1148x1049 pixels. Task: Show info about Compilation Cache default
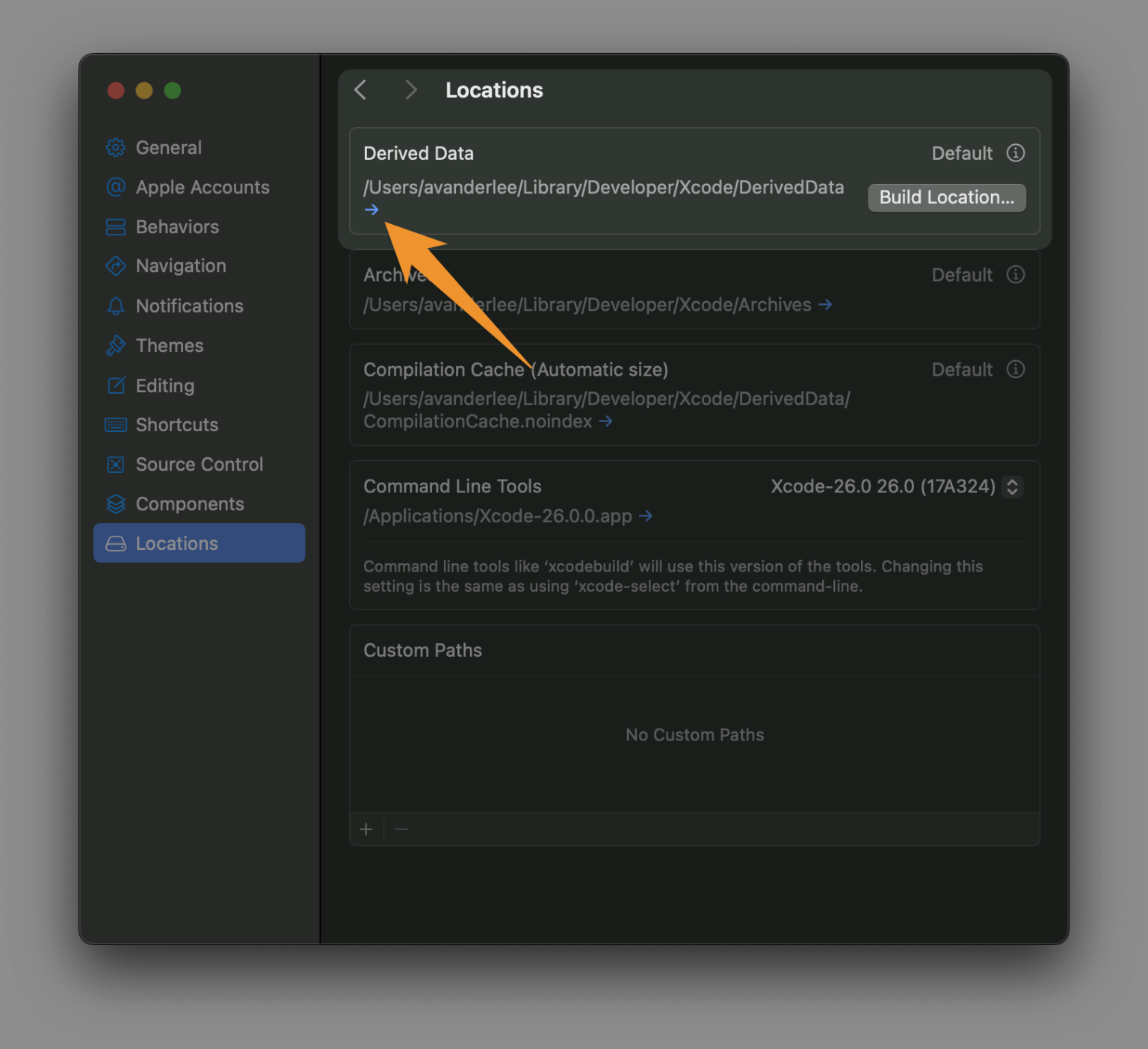click(1016, 369)
